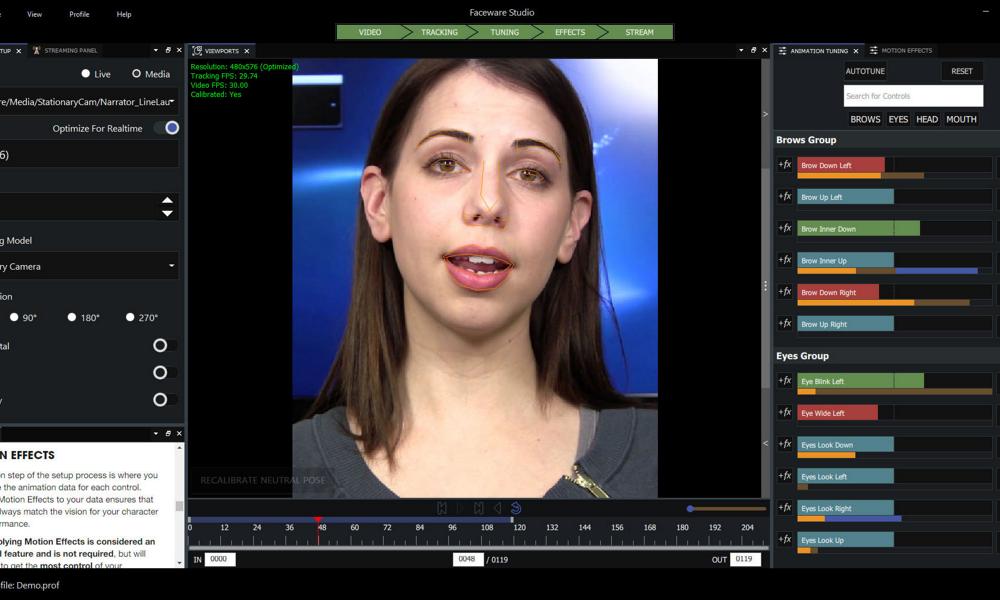Image resolution: width=1000 pixels, height=600 pixels.
Task: Adjust the playback speed slider handle
Action: click(x=690, y=509)
